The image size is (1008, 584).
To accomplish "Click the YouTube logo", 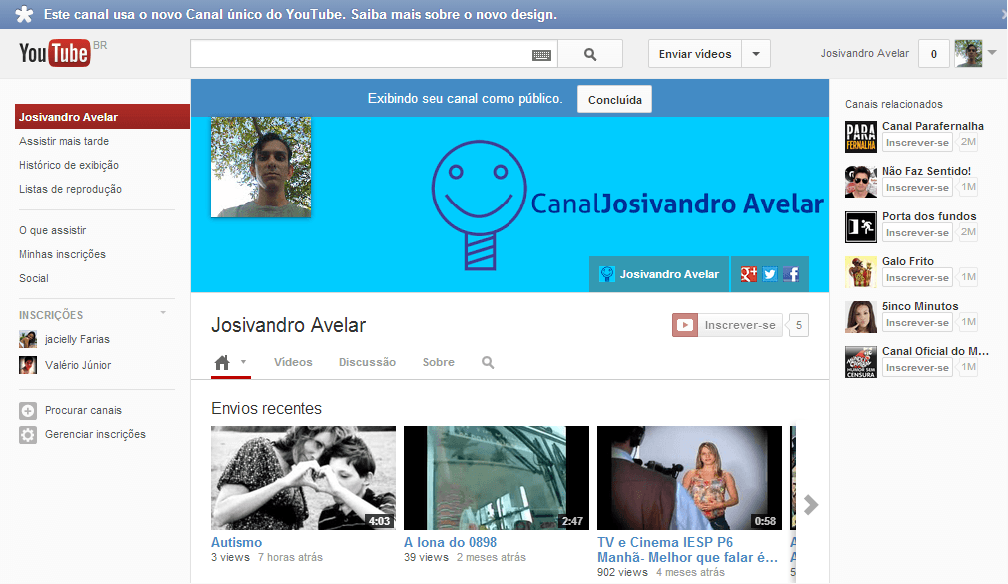I will pos(55,53).
